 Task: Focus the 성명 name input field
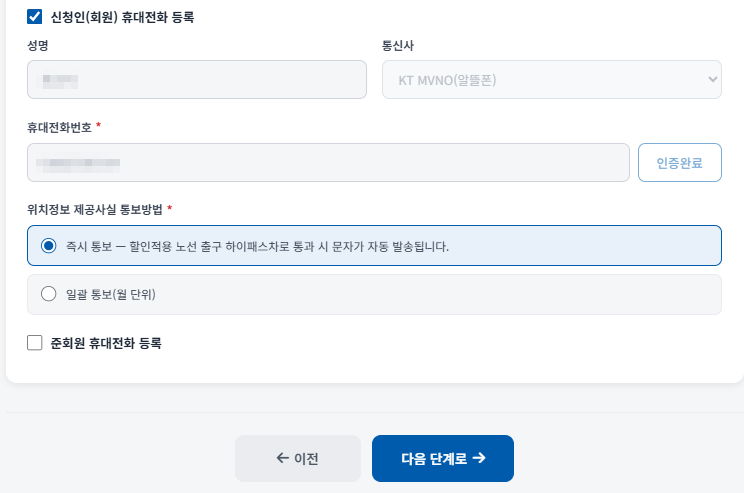(197, 80)
